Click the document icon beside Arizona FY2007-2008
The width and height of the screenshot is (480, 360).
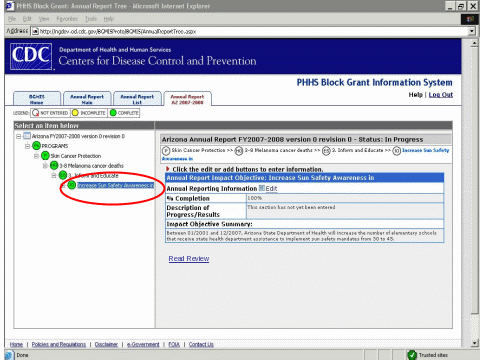click(27, 136)
